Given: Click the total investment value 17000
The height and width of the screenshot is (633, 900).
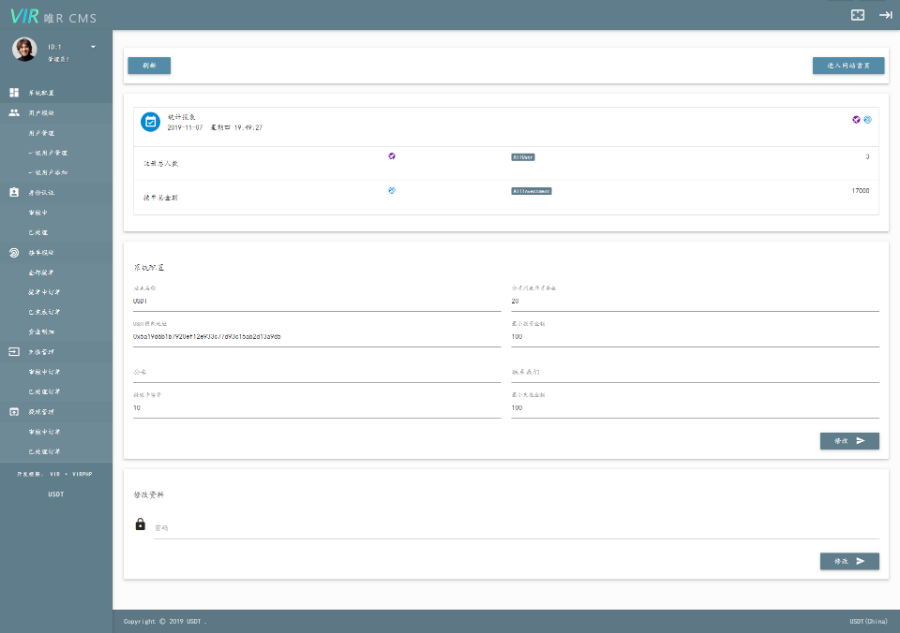Looking at the screenshot, I should coord(860,191).
